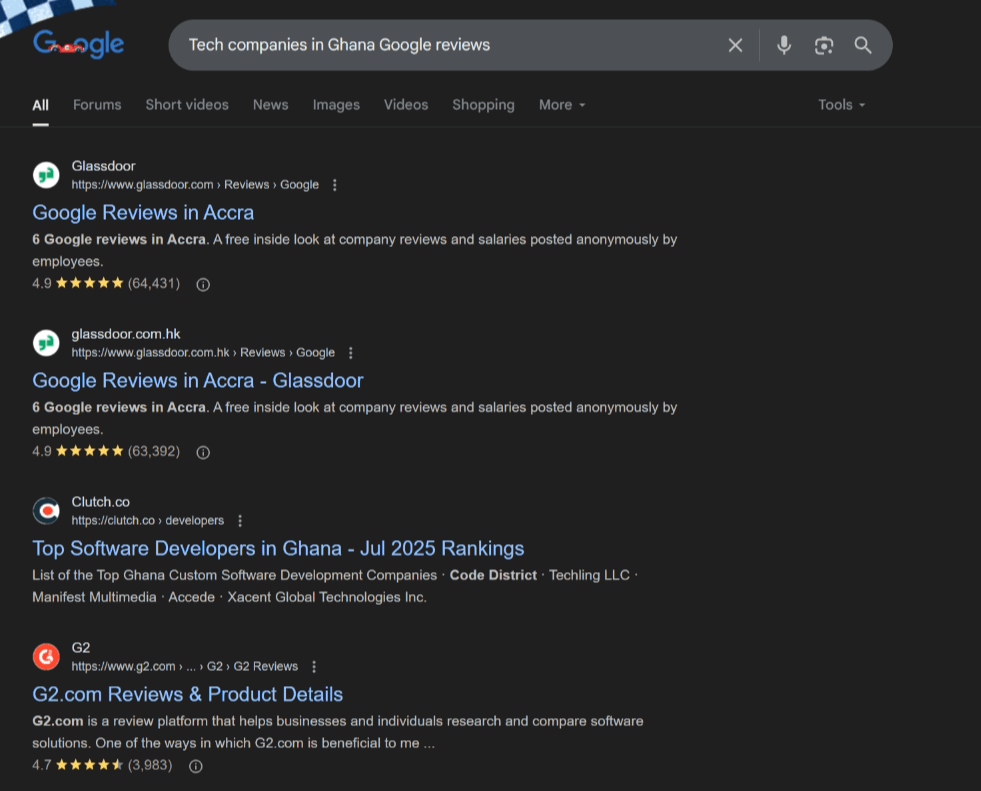Click the clutch.co › developers URL
Viewport: 981px width, 791px height.
[148, 521]
